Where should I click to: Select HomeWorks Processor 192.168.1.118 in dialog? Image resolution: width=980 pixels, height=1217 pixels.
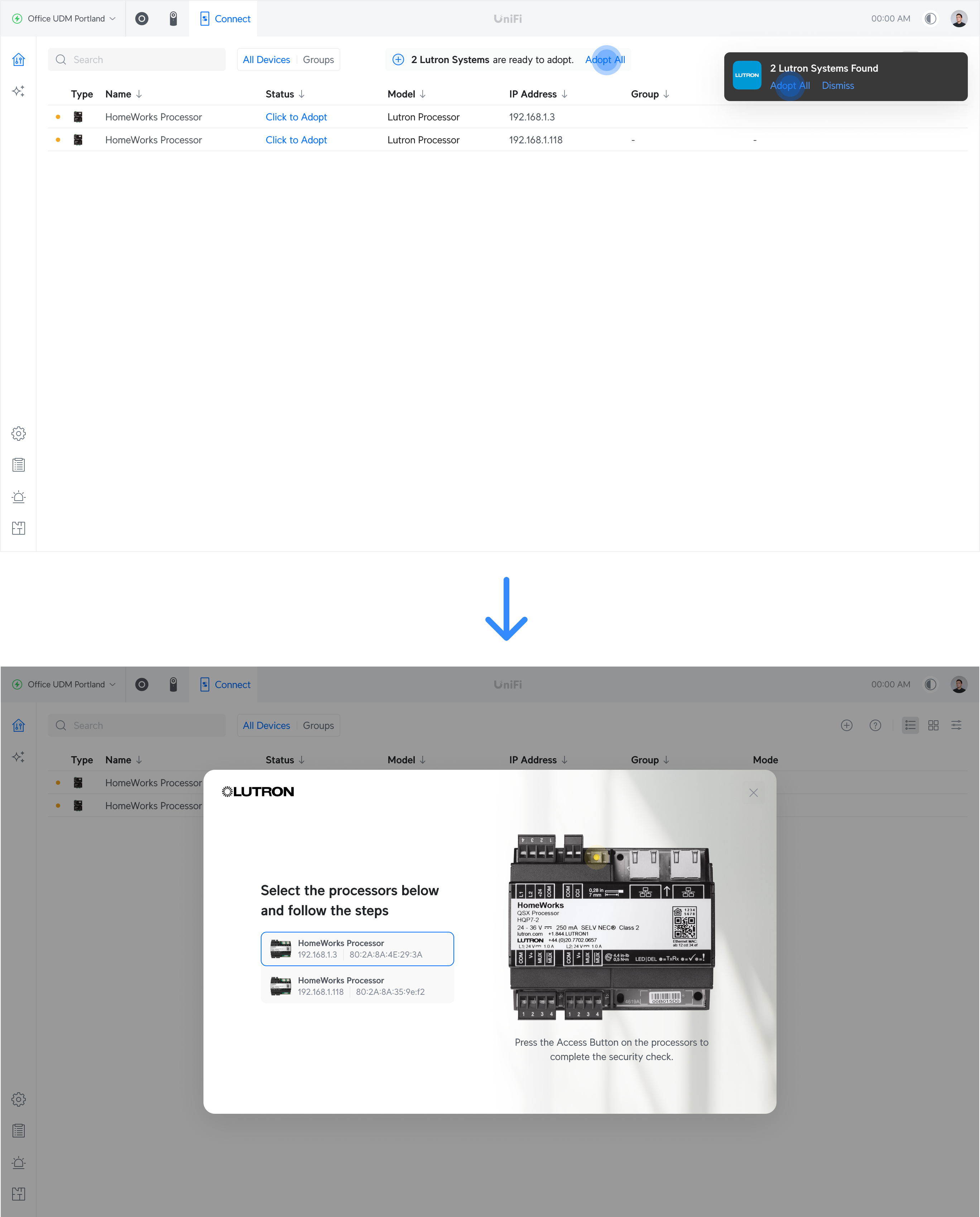pyautogui.click(x=357, y=986)
